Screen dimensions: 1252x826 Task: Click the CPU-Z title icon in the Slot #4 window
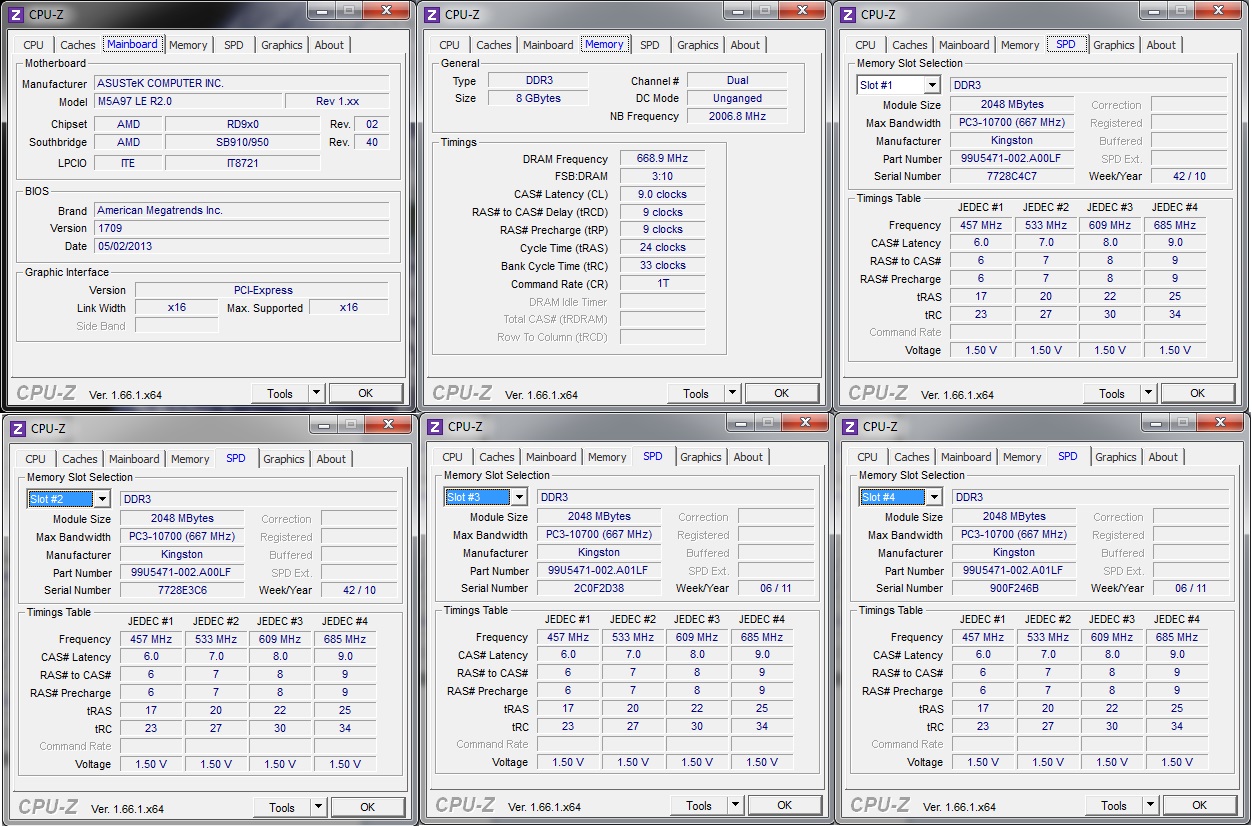tap(850, 426)
